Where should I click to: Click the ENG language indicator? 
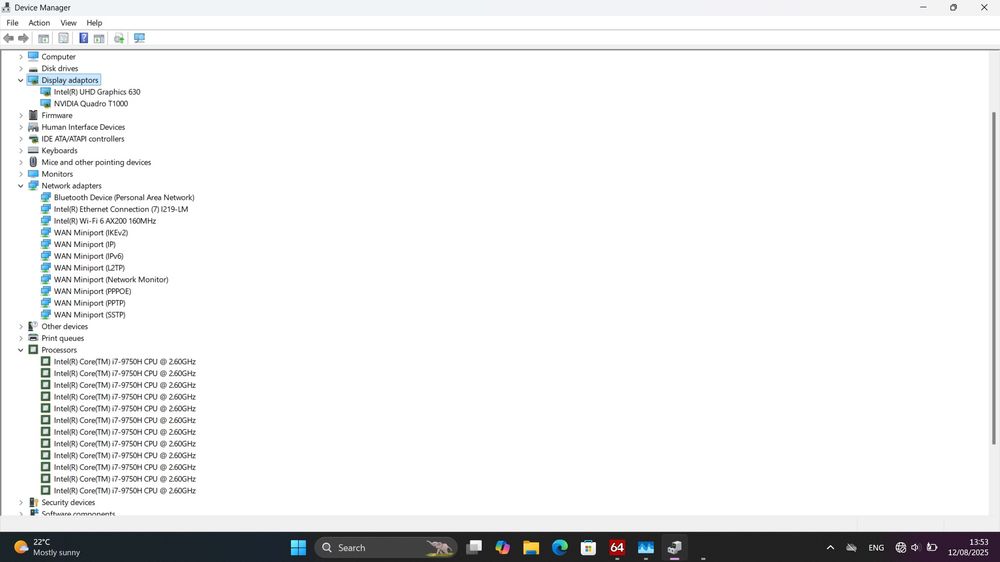[876, 547]
